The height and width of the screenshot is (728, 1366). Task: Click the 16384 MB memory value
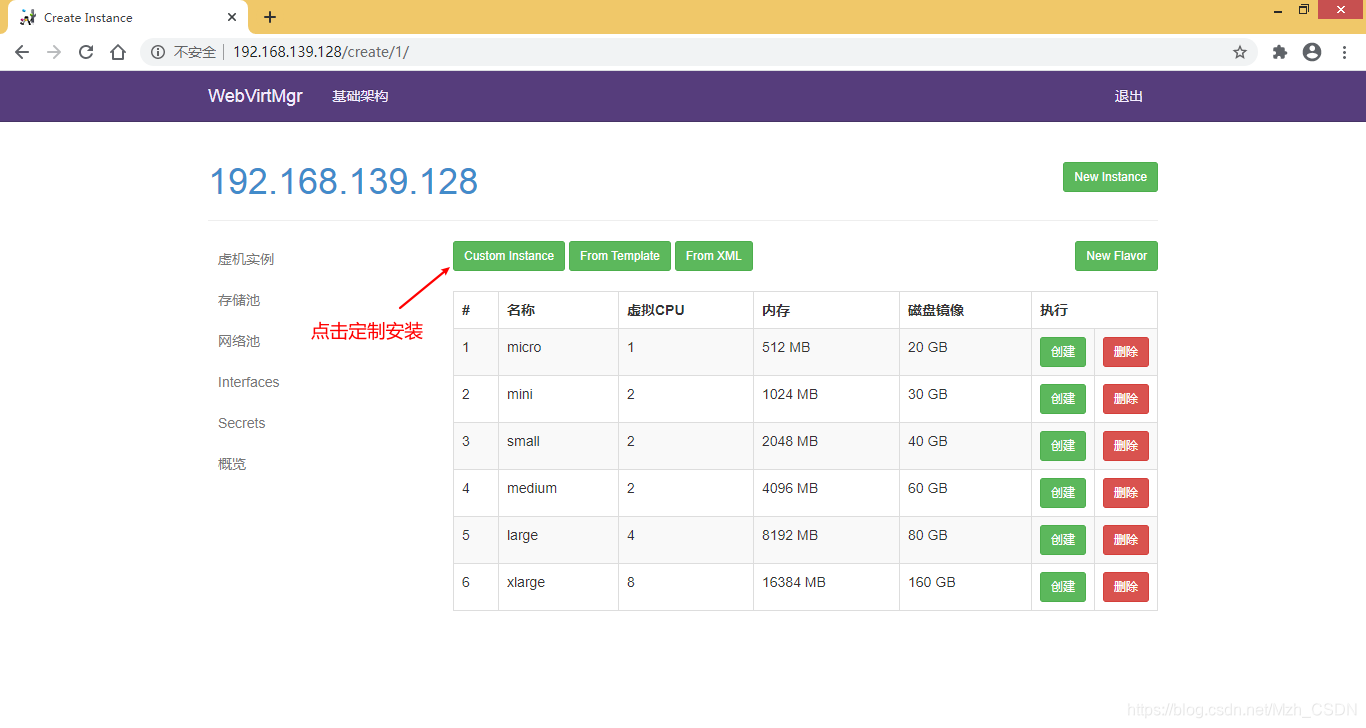coord(794,582)
